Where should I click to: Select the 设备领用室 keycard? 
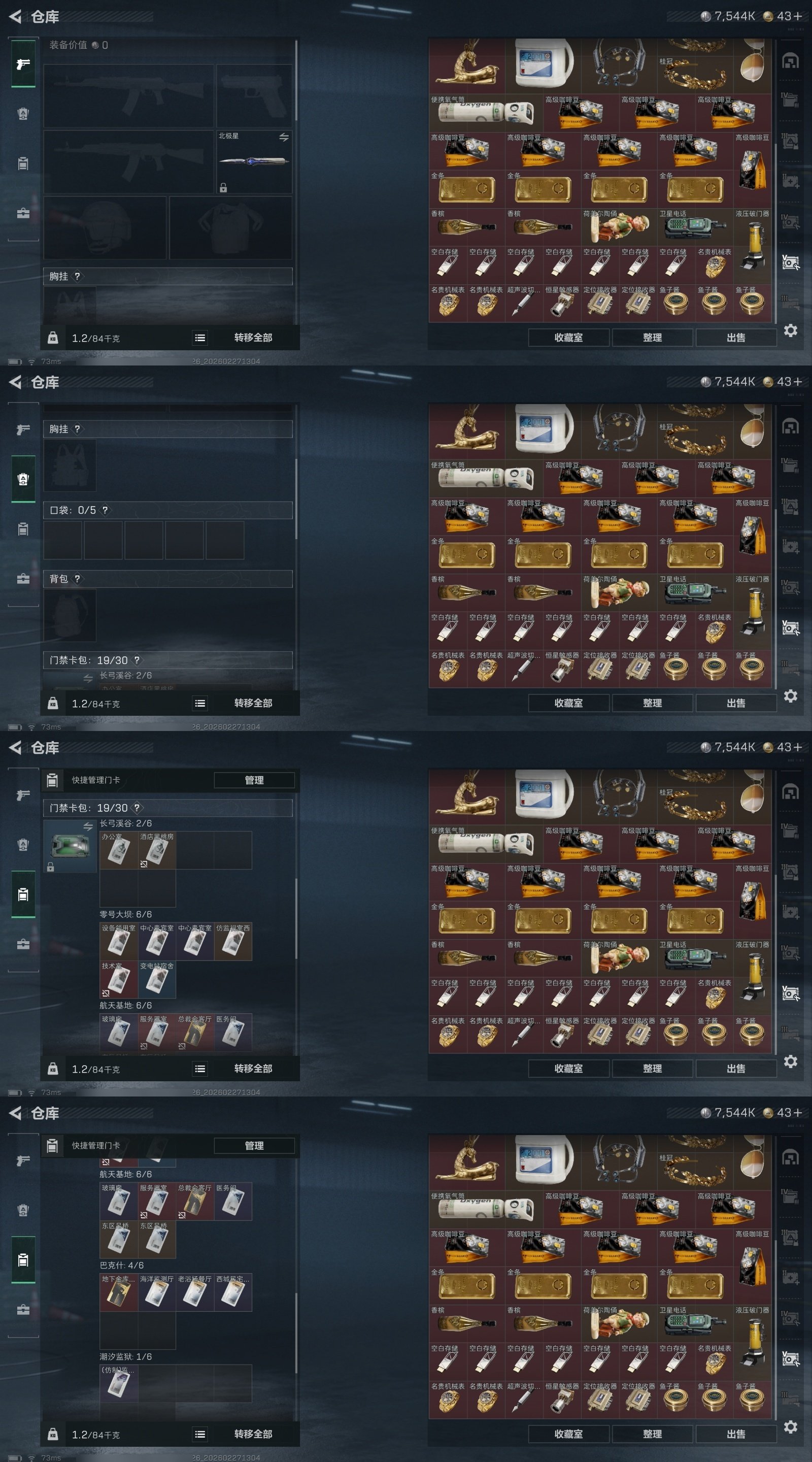pyautogui.click(x=119, y=942)
